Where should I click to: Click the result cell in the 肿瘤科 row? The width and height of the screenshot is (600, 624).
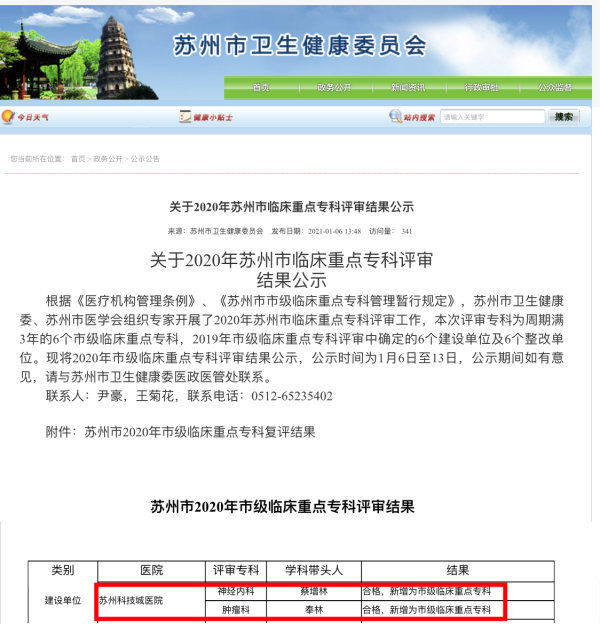click(458, 610)
